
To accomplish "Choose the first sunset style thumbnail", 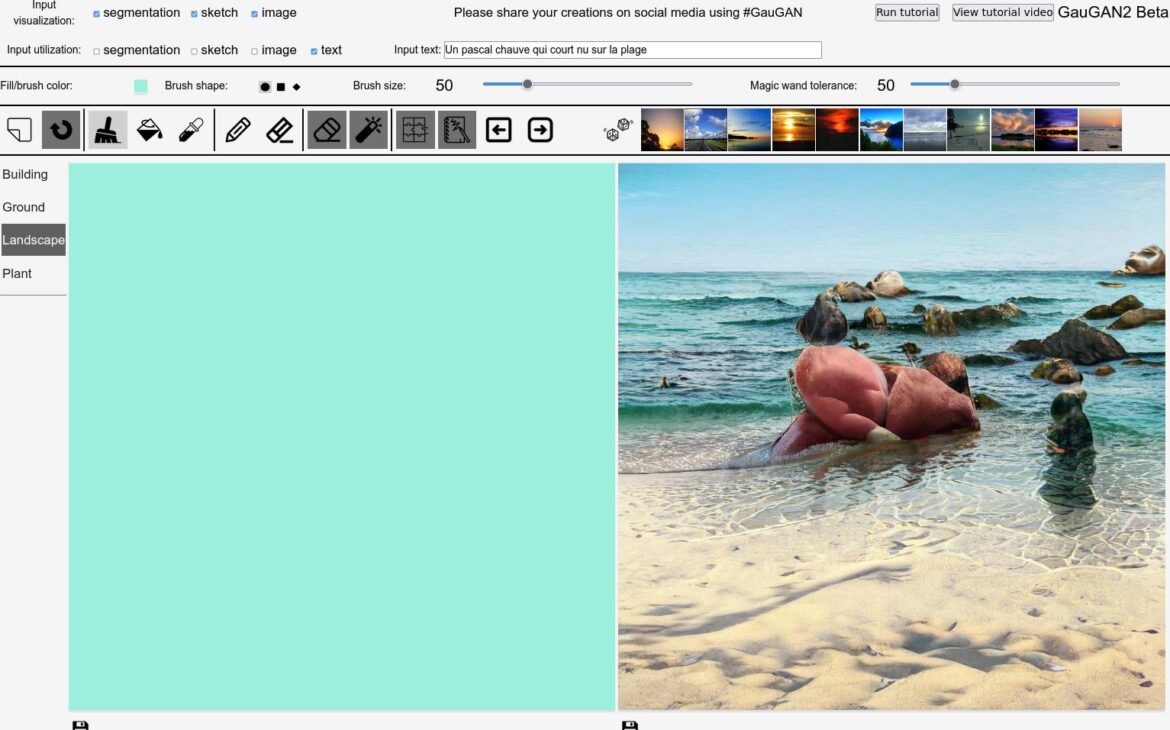I will (x=662, y=130).
